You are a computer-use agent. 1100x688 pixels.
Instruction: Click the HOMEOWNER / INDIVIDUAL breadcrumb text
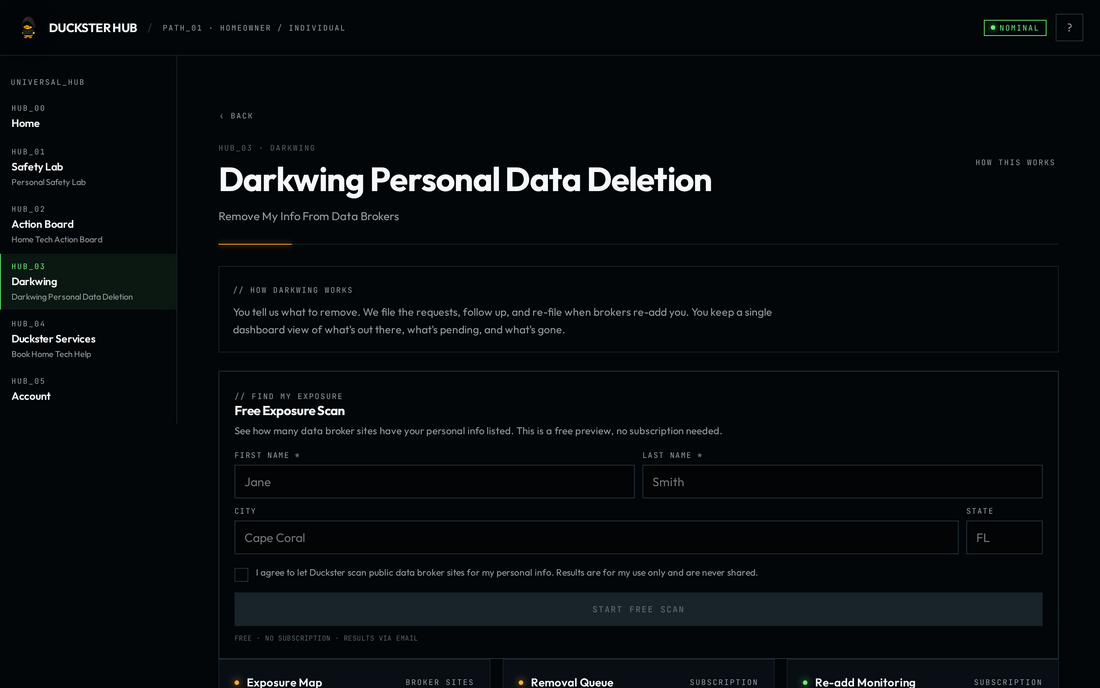pos(283,28)
